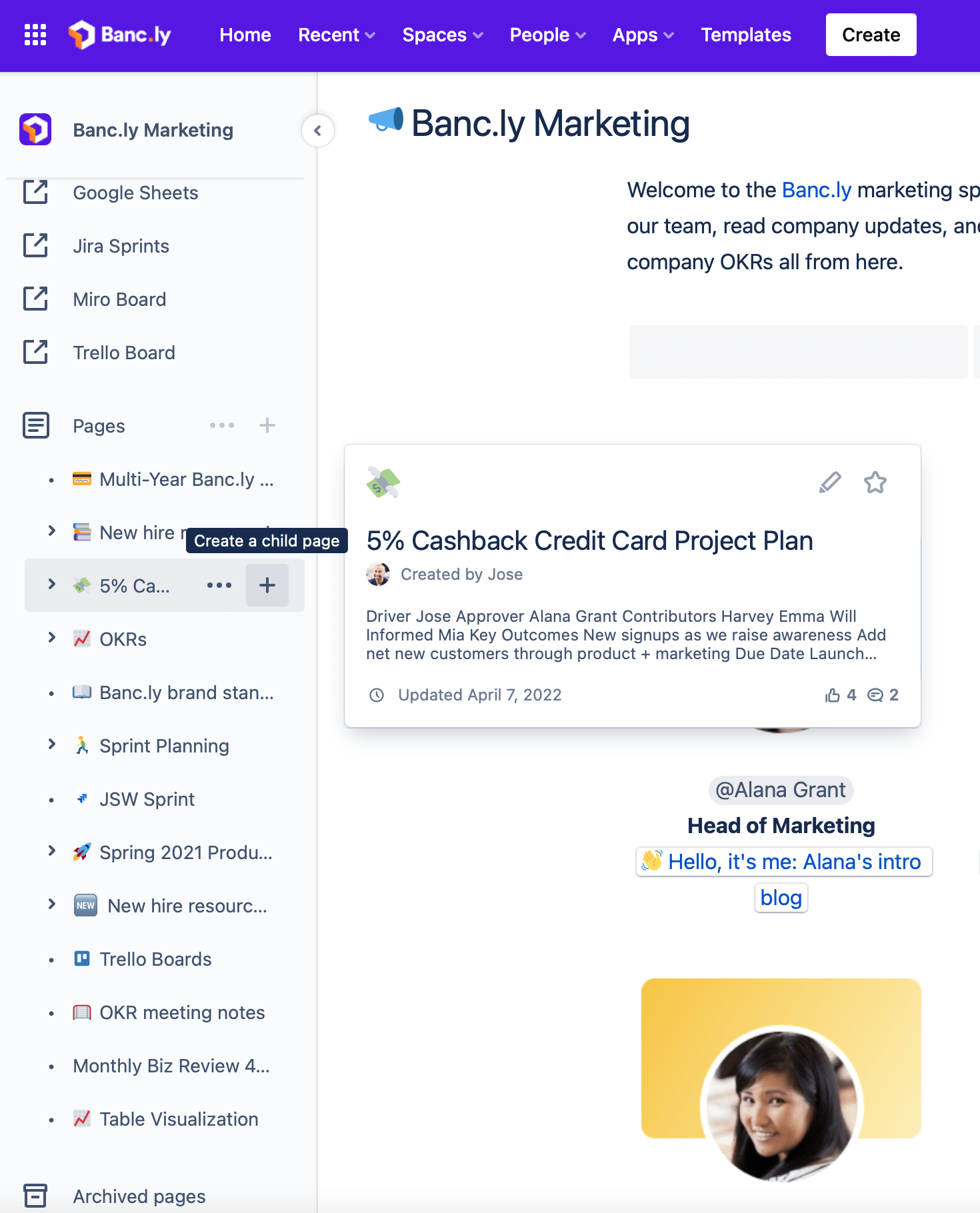Click the comments icon on the card
Image resolution: width=980 pixels, height=1213 pixels.
[875, 695]
